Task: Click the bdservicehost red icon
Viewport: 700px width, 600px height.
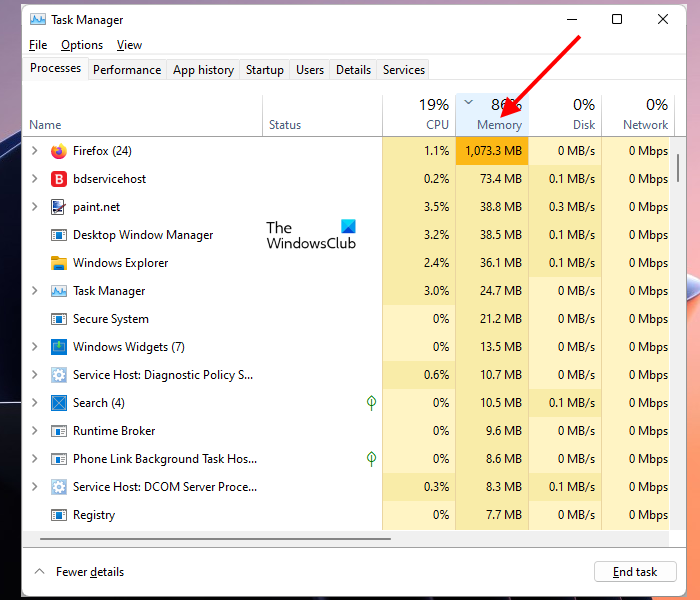Action: [59, 179]
